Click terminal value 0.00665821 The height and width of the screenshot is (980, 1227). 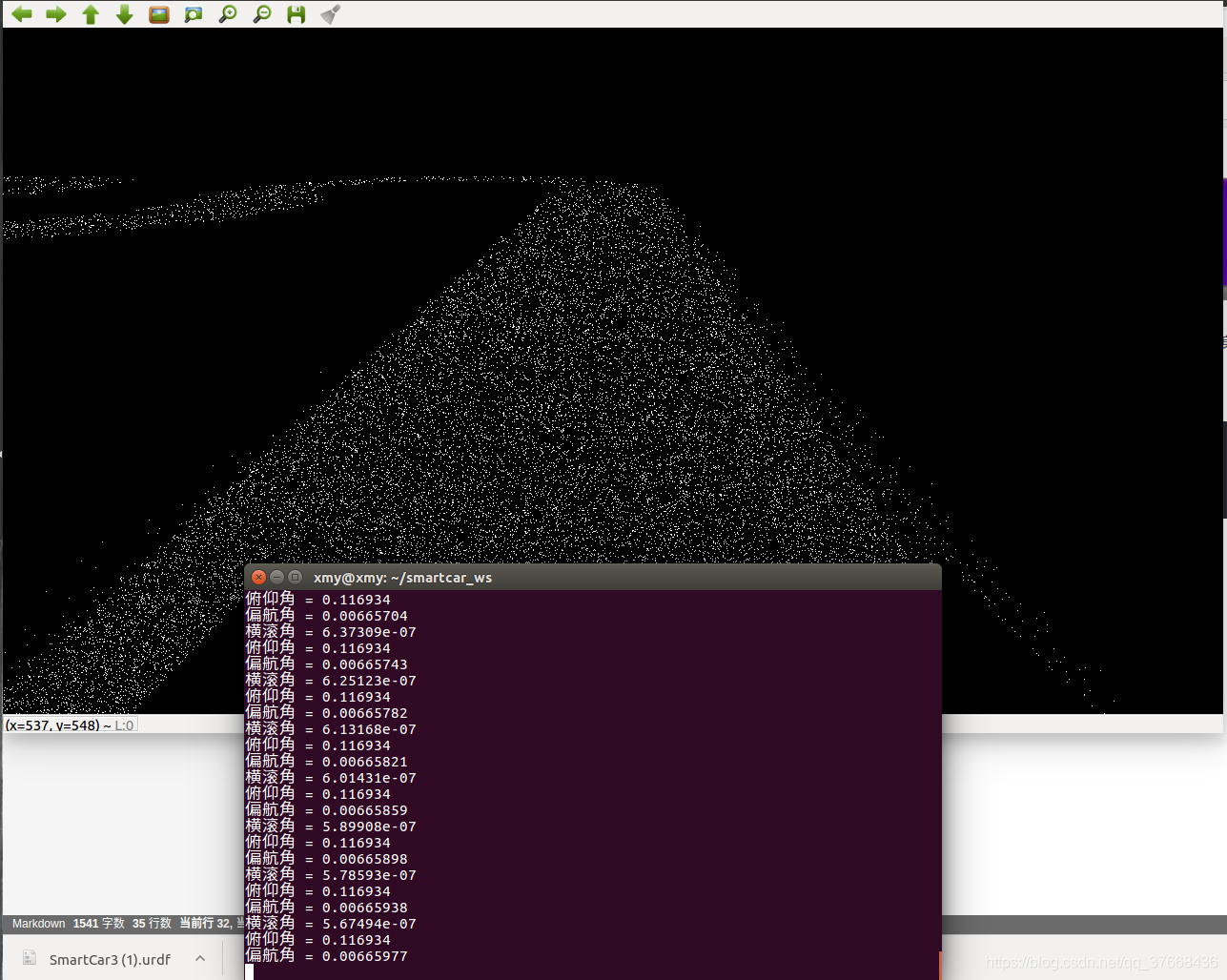(x=364, y=762)
